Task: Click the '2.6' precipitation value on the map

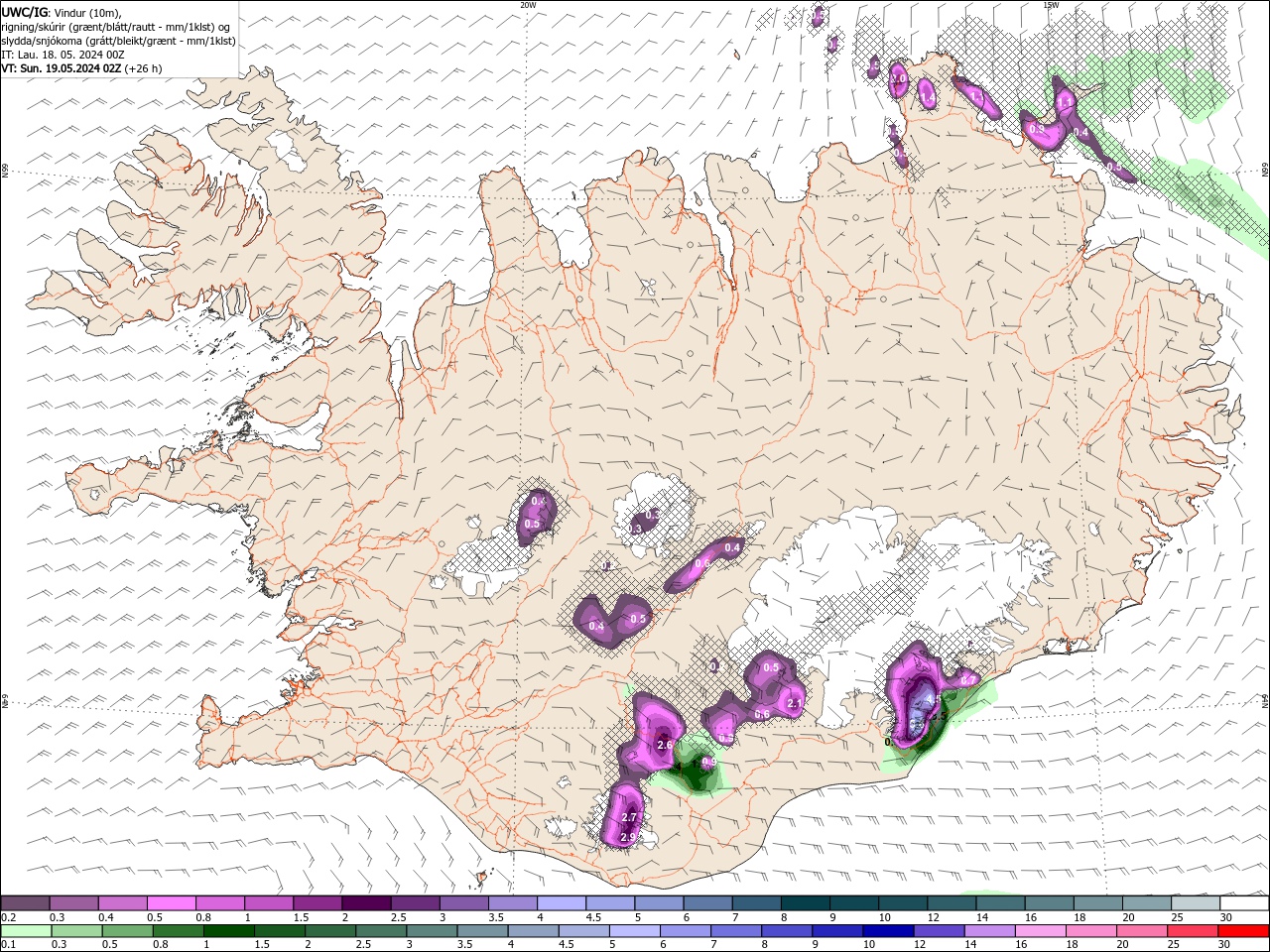Action: coord(665,745)
